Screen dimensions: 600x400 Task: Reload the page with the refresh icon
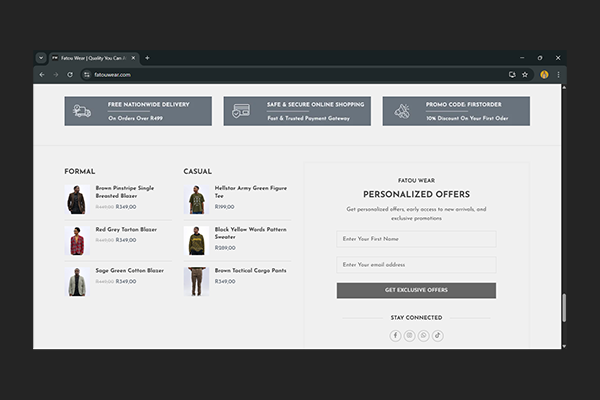69,74
